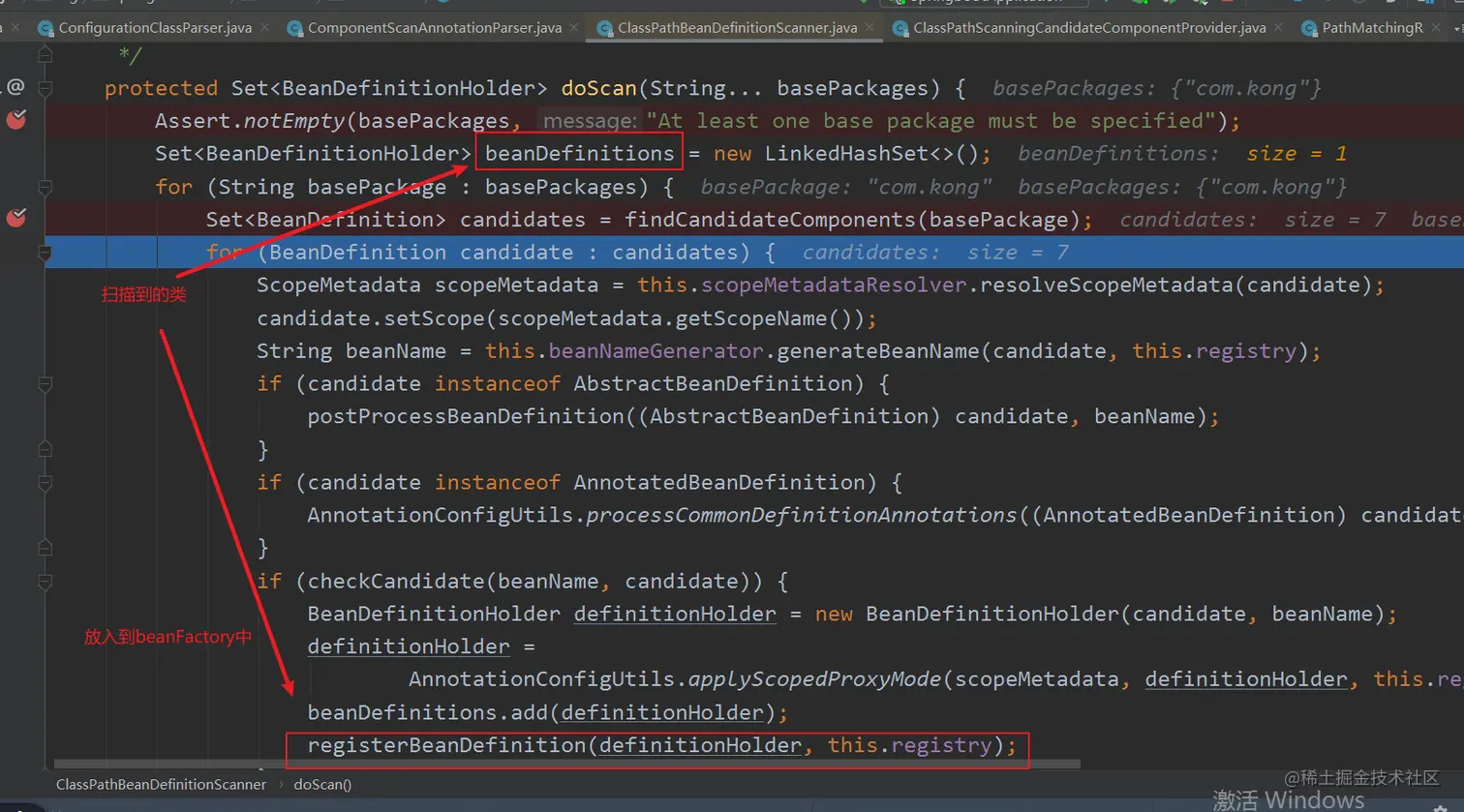This screenshot has width=1464, height=812.
Task: Select the ClassPathBeanDefinitionScanner.java tab
Action: click(737, 28)
